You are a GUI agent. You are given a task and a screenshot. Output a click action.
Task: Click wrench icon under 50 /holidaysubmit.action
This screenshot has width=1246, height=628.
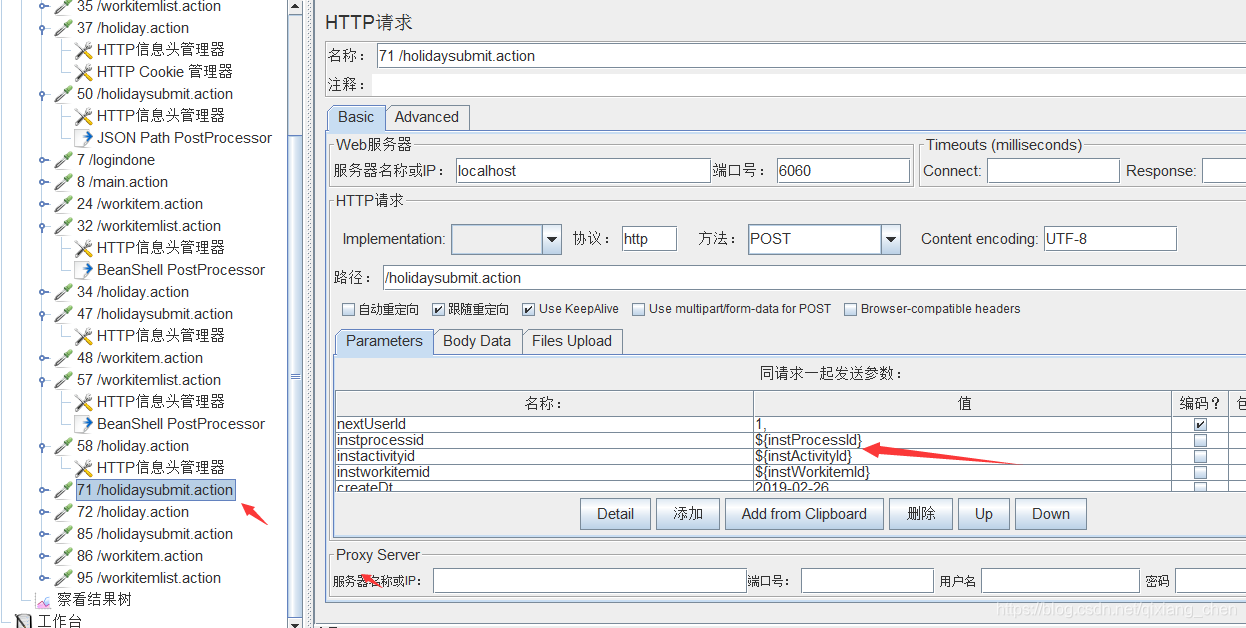[84, 116]
